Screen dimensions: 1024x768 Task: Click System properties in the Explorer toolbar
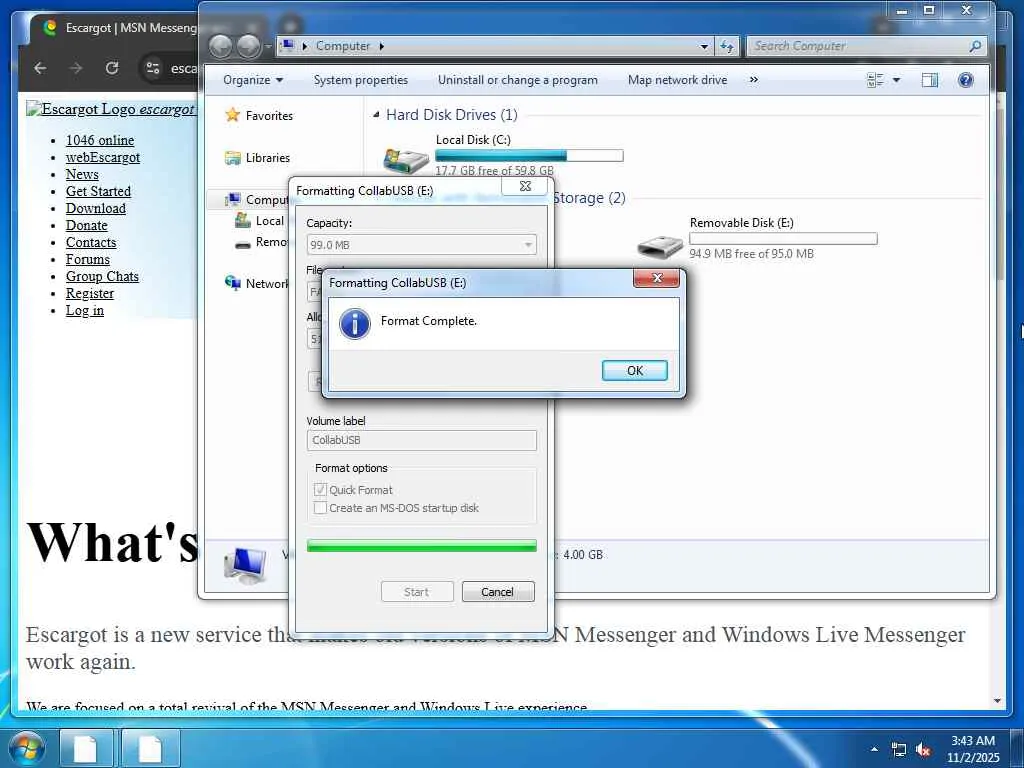[360, 80]
